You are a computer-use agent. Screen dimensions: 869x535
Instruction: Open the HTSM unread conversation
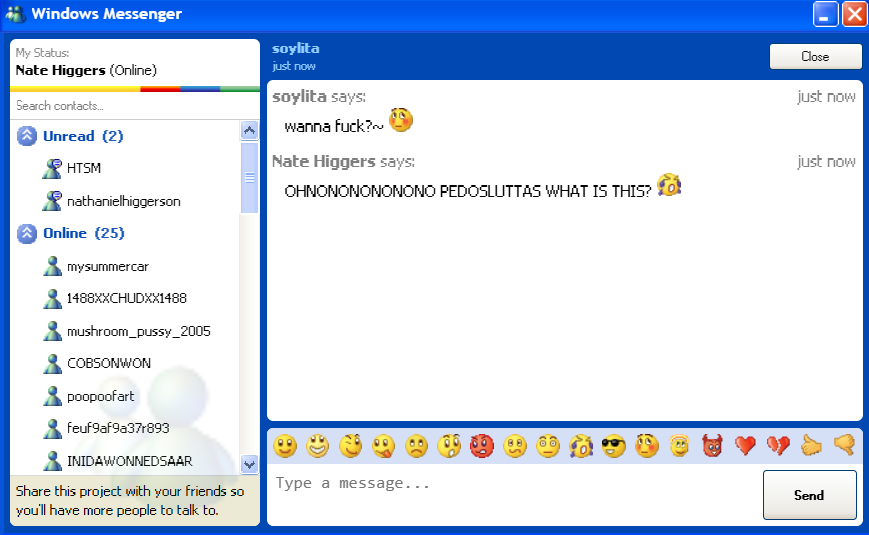tap(125, 169)
